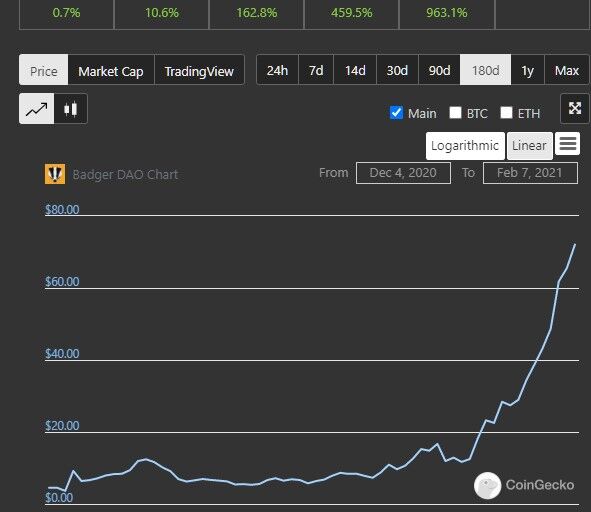Screen dimensions: 591x512
Task: Show the 30d time range
Action: pos(397,70)
